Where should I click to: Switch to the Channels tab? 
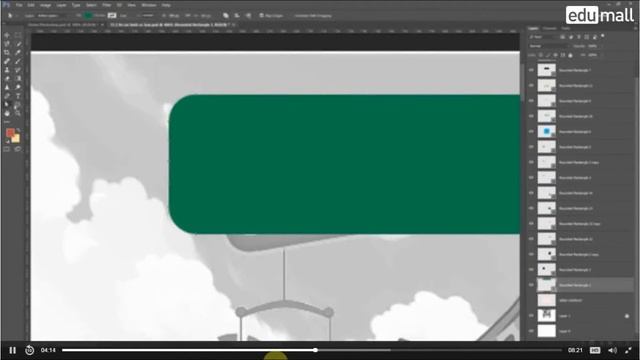click(550, 29)
